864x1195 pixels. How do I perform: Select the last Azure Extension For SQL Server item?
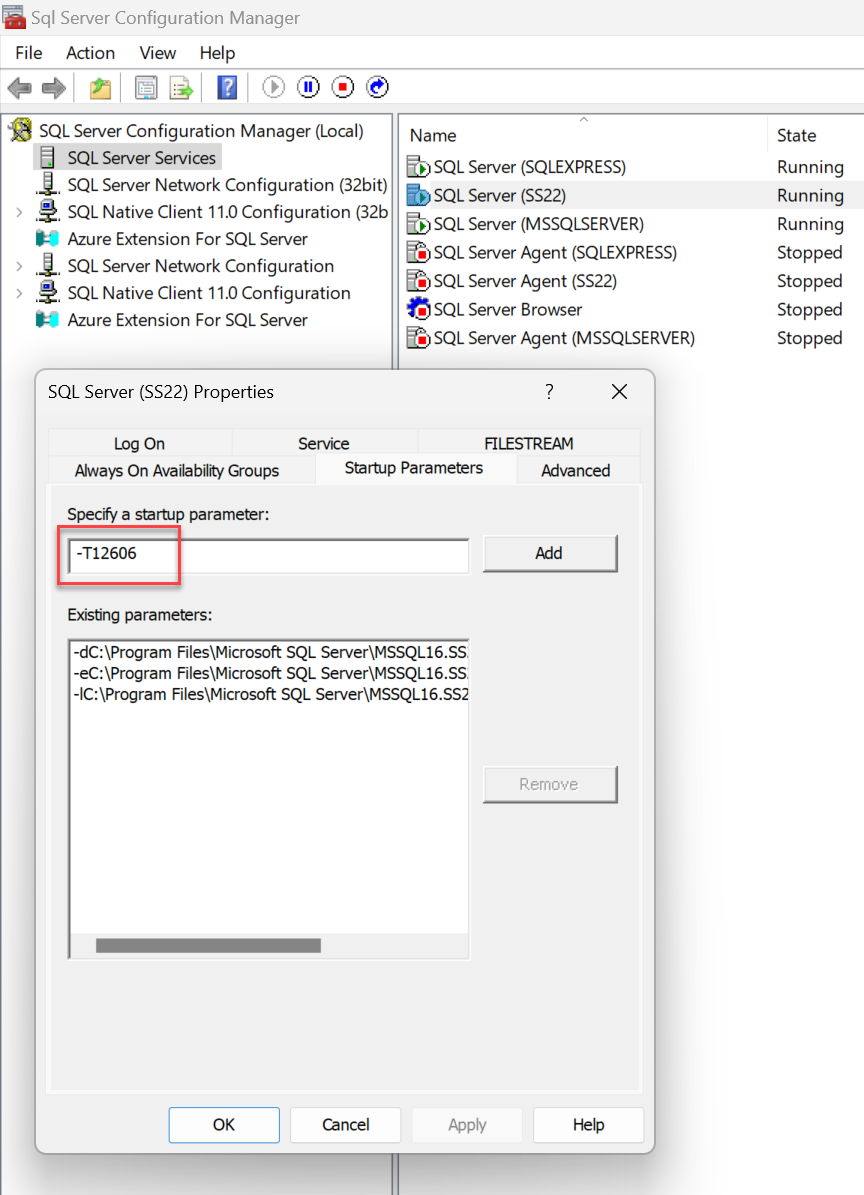tap(187, 320)
